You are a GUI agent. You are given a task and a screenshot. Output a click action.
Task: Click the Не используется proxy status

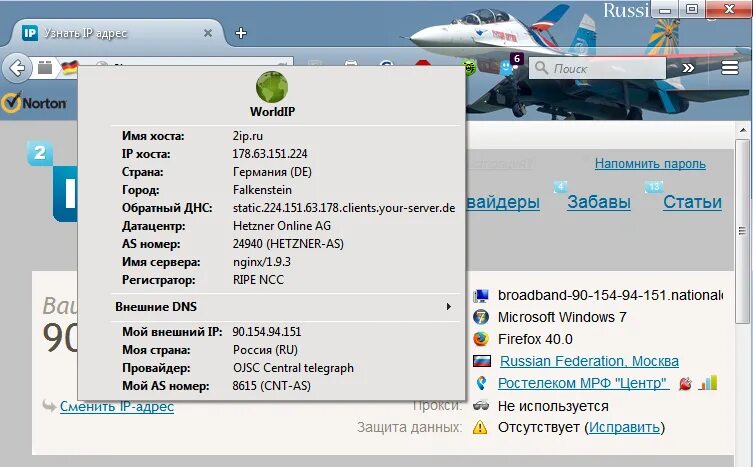point(553,406)
